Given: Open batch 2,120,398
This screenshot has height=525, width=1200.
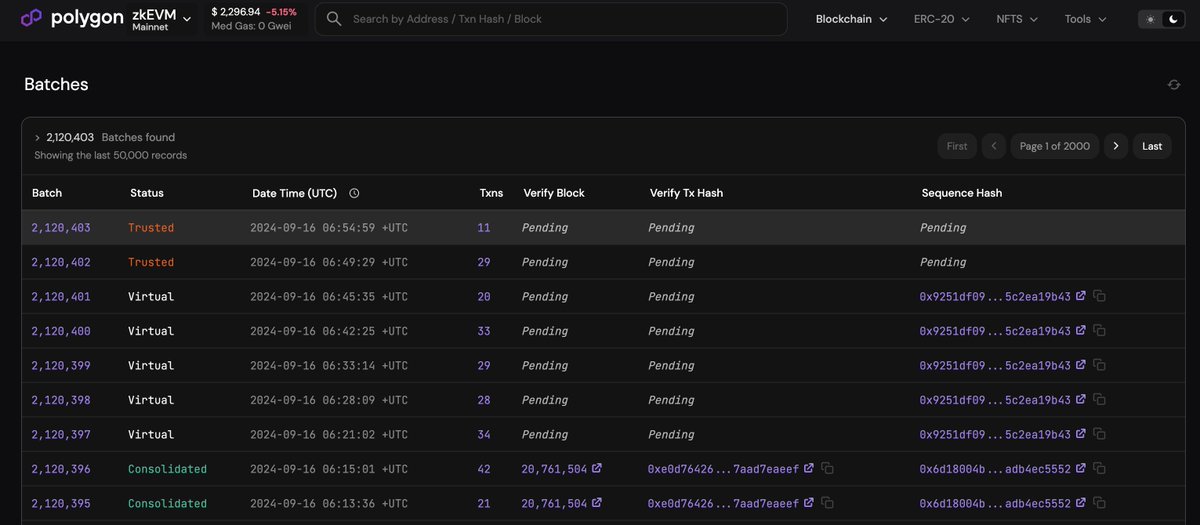Looking at the screenshot, I should click(x=61, y=400).
